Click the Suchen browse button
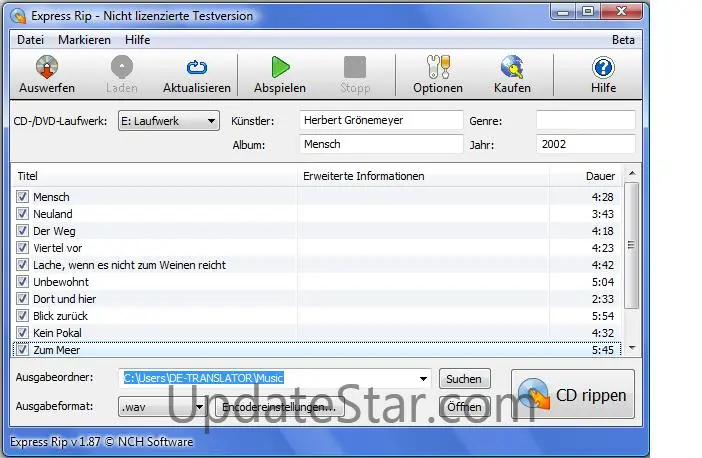702x458 pixels. [x=464, y=379]
